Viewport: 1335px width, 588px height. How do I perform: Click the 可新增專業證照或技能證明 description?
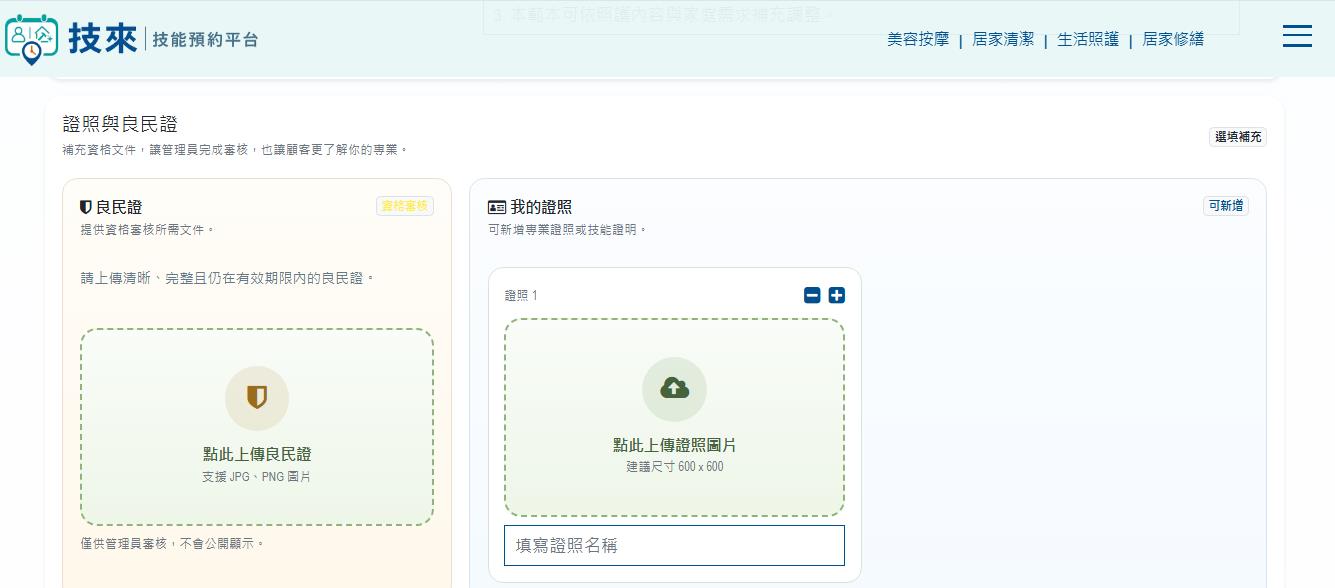click(568, 230)
